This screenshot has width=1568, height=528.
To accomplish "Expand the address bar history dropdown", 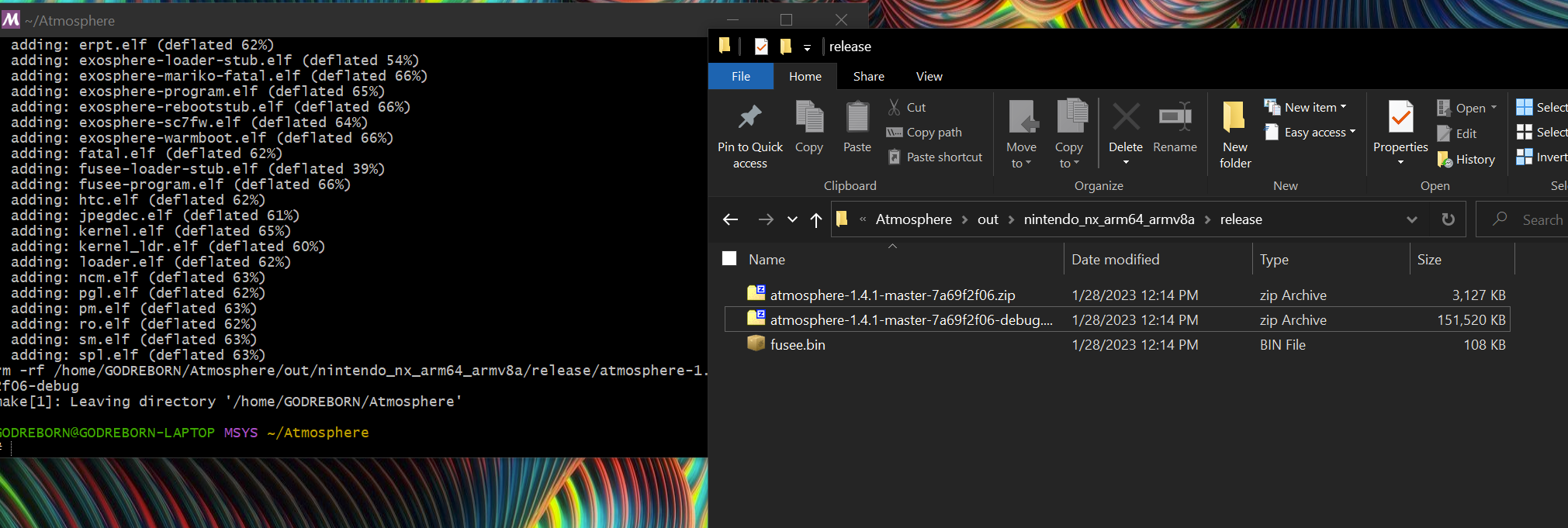I will tap(1412, 219).
